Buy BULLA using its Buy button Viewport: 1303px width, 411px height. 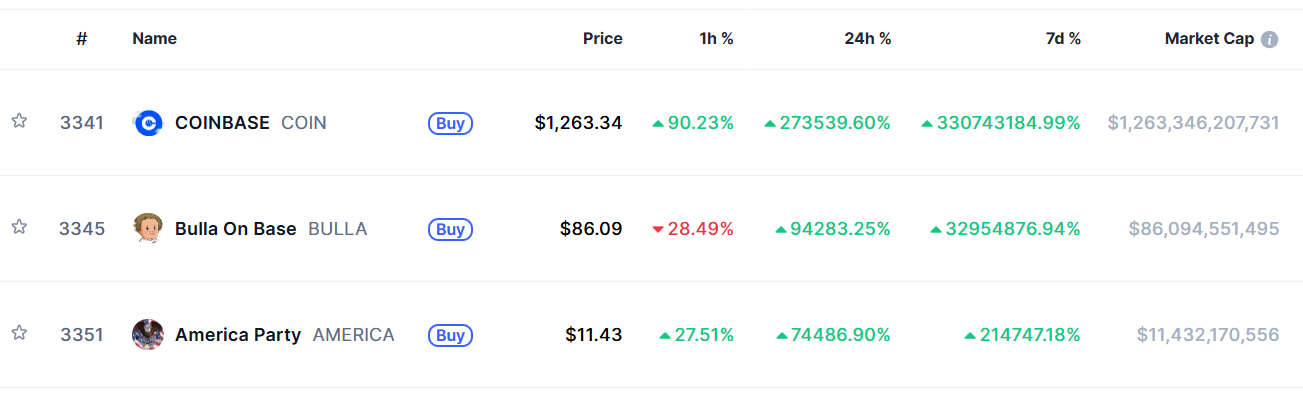(451, 229)
